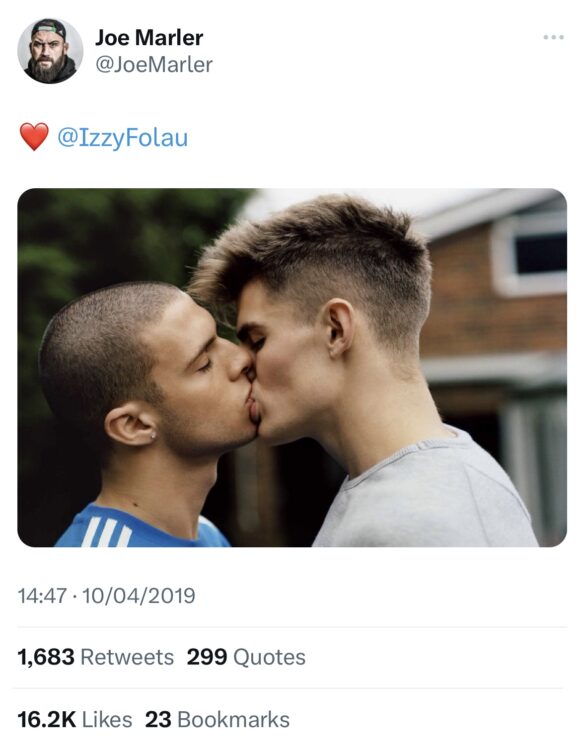The image size is (585, 748).
Task: Click the 299 quote count number
Action: click(x=207, y=657)
